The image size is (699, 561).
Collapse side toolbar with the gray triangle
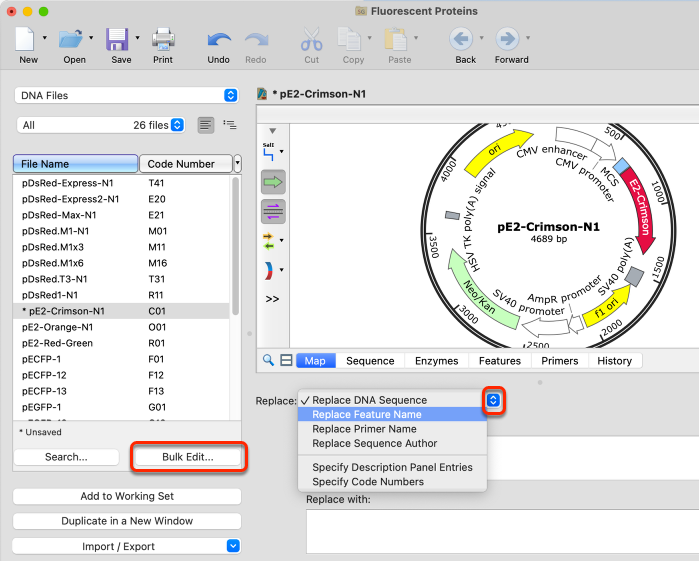(272, 131)
